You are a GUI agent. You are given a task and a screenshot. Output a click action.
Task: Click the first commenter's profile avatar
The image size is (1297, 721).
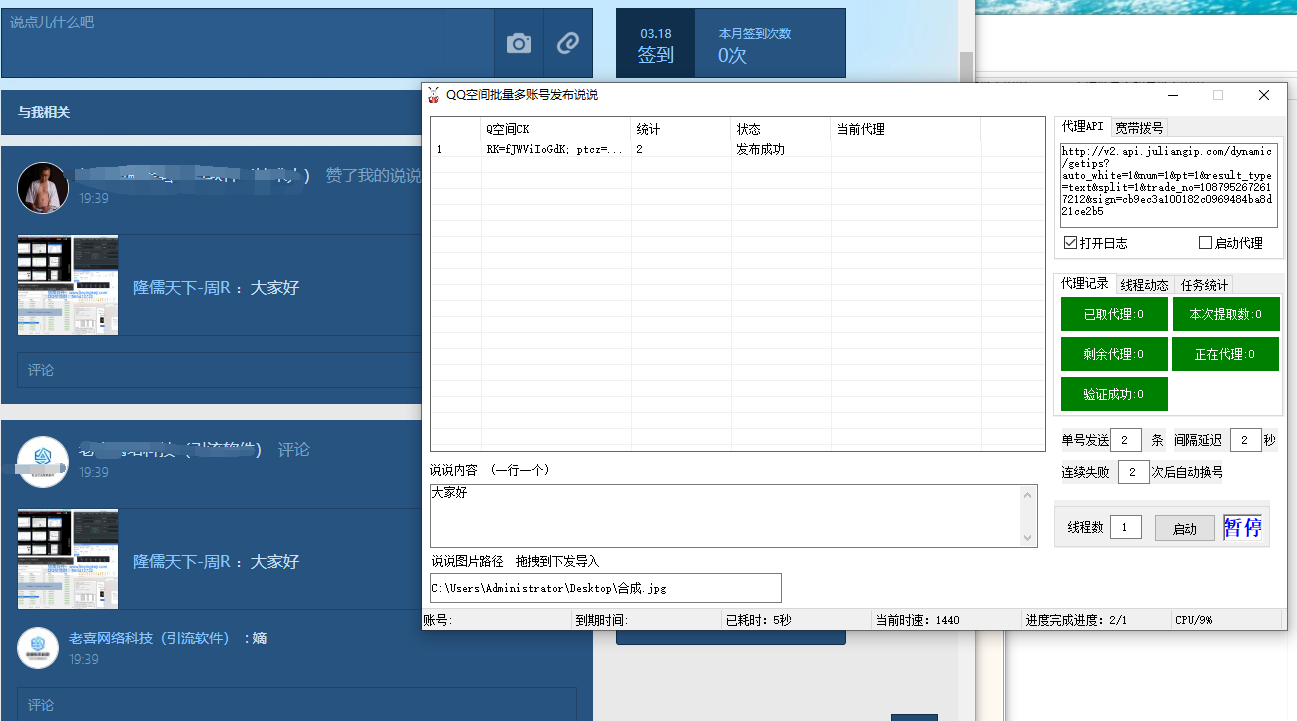pyautogui.click(x=43, y=187)
